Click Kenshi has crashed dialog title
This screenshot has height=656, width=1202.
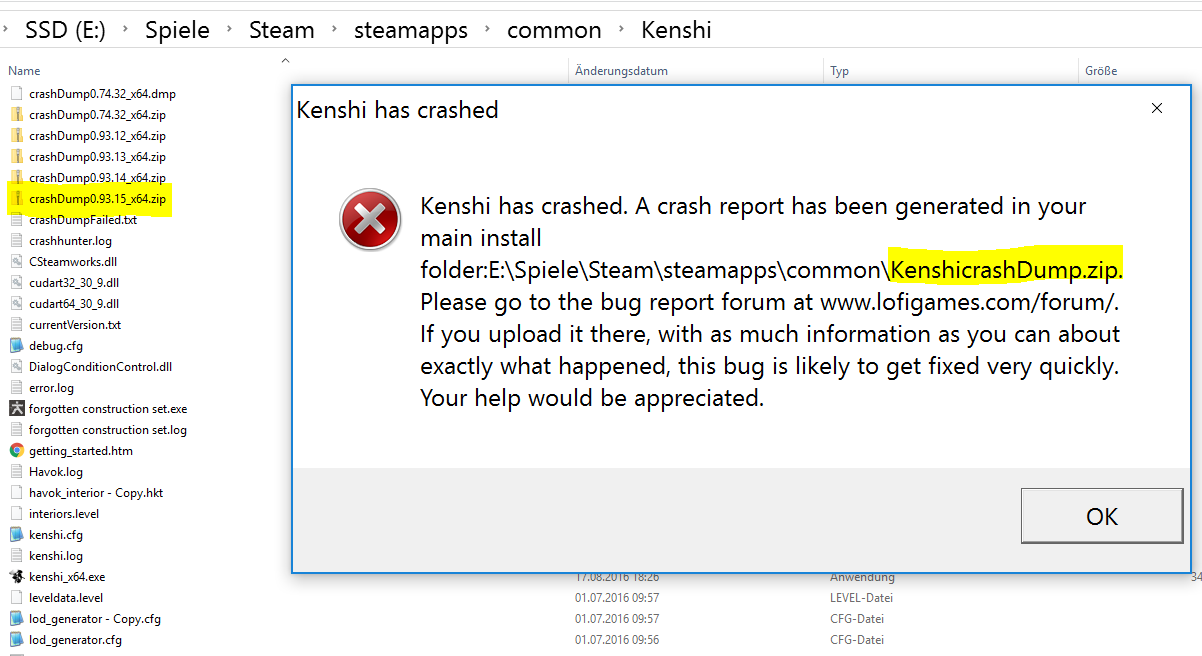[x=397, y=109]
